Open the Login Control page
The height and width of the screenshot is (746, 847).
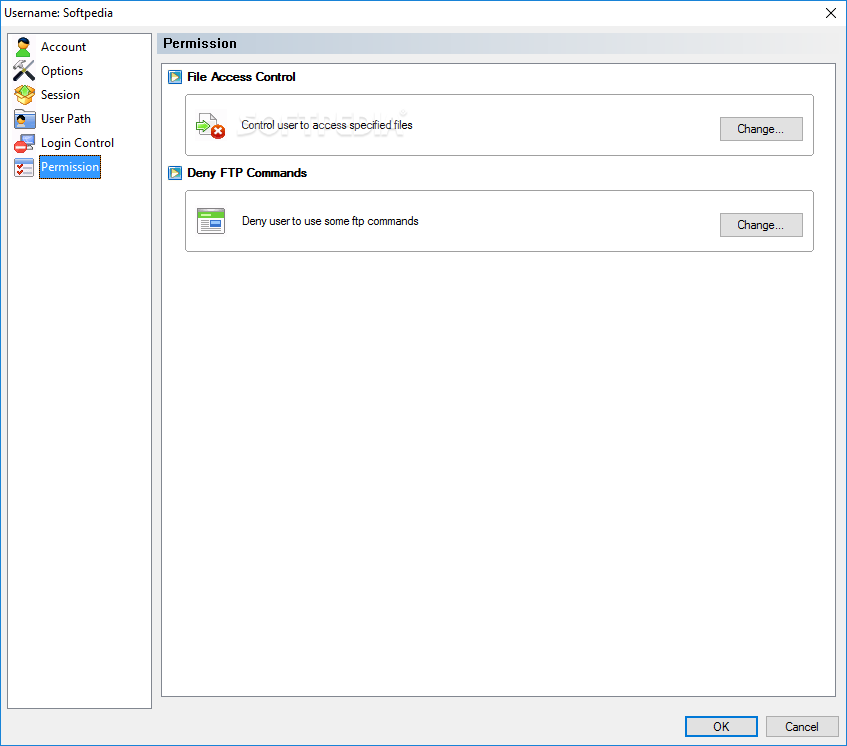coord(77,143)
